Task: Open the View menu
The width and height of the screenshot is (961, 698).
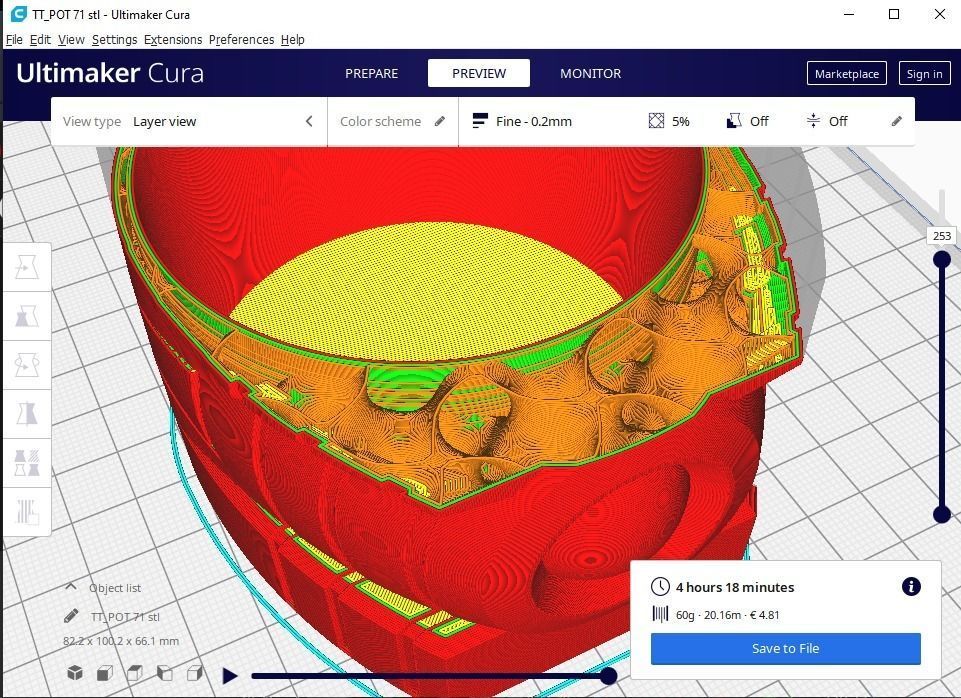Action: click(x=71, y=39)
